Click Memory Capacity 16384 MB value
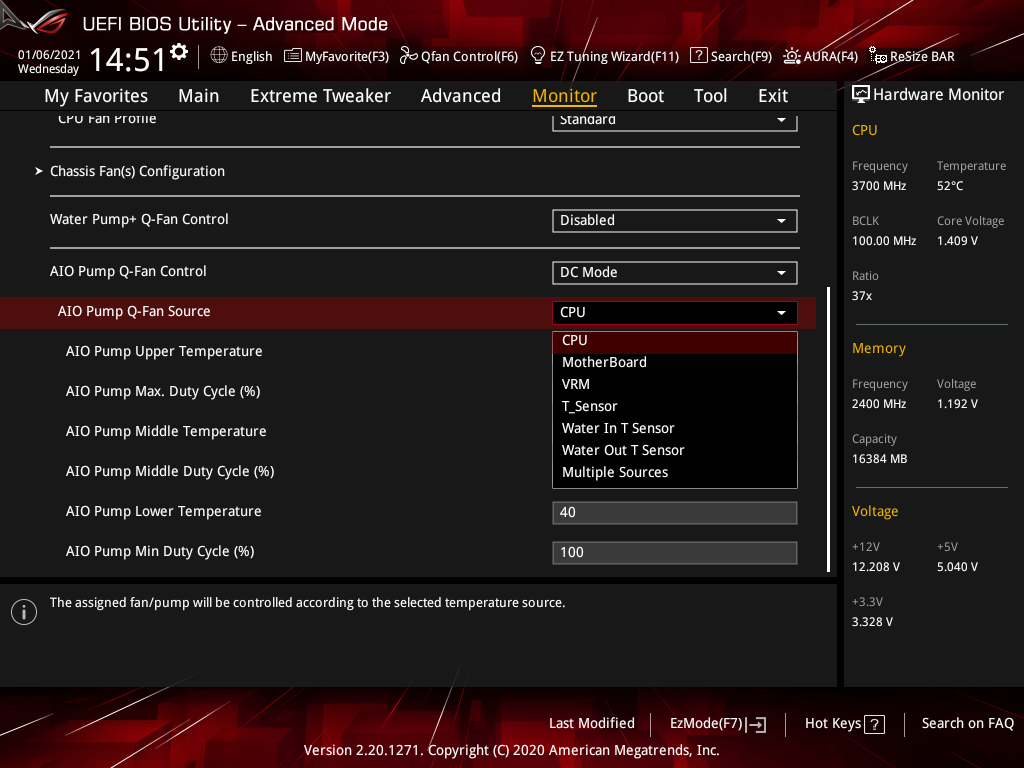 pyautogui.click(x=879, y=459)
